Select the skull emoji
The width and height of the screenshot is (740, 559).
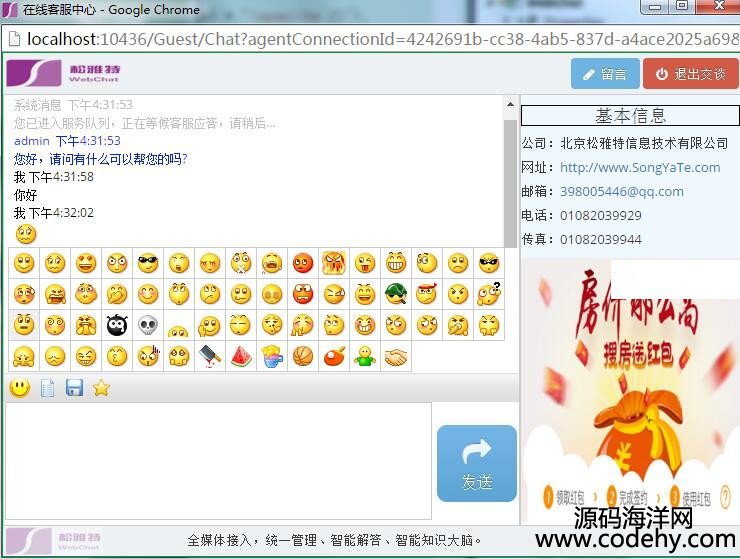tap(148, 325)
